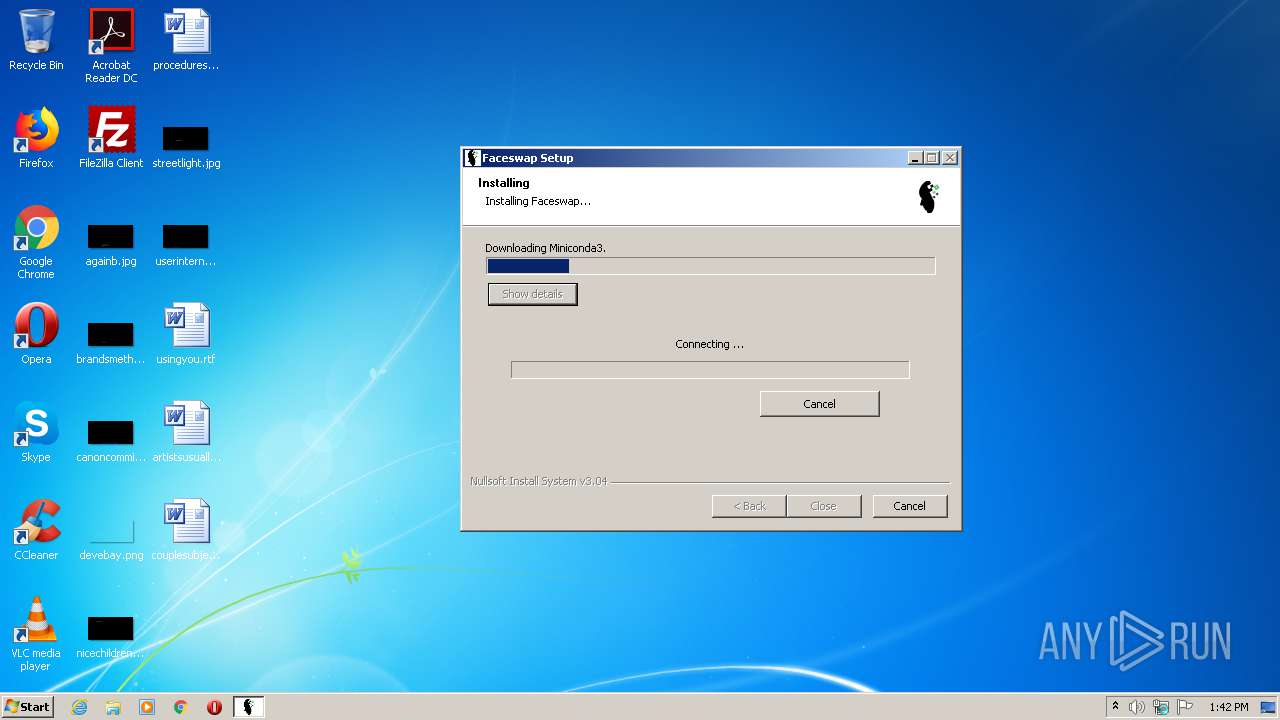1280x720 pixels.
Task: Cancel the Faceswap installation
Action: pos(909,506)
